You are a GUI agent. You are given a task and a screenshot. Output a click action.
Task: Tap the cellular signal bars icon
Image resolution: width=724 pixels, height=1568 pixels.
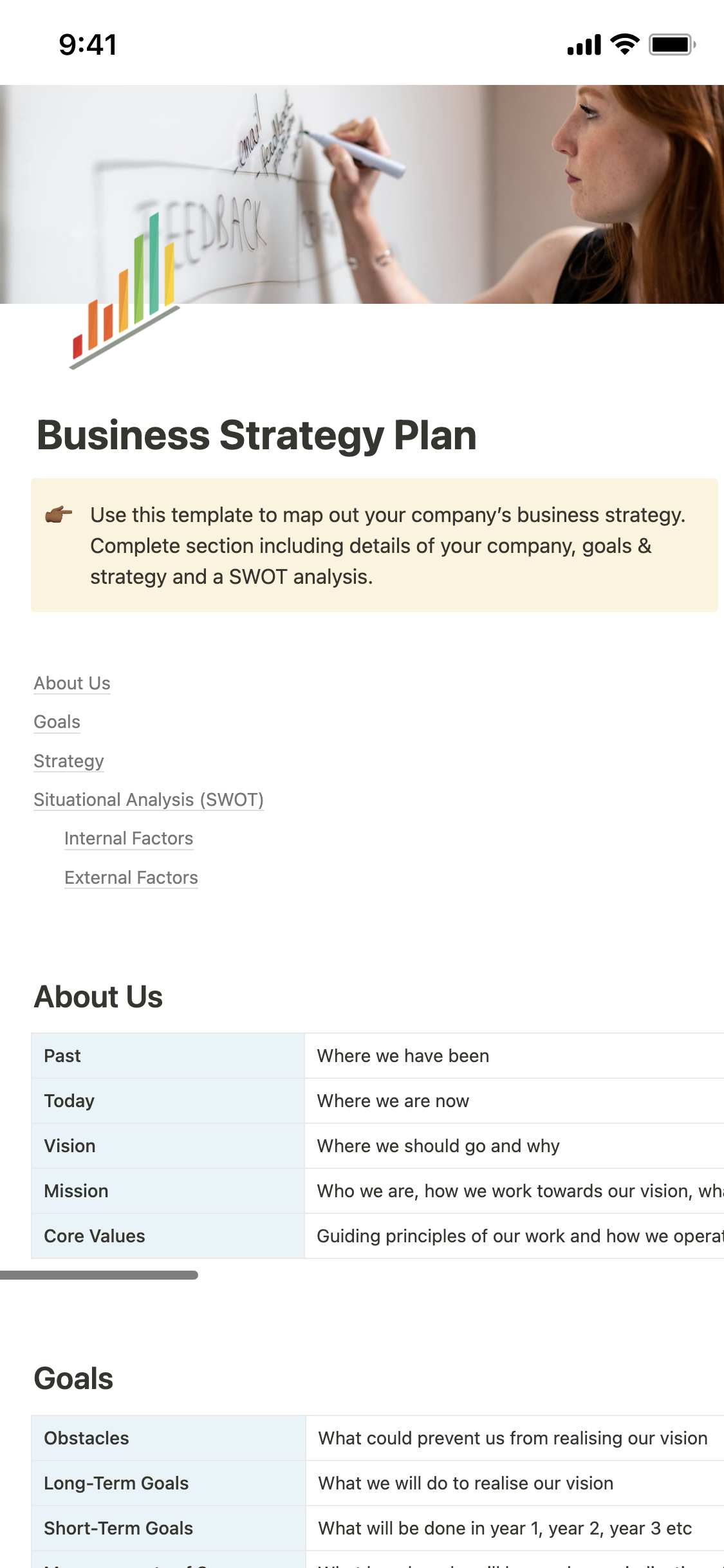pos(584,45)
